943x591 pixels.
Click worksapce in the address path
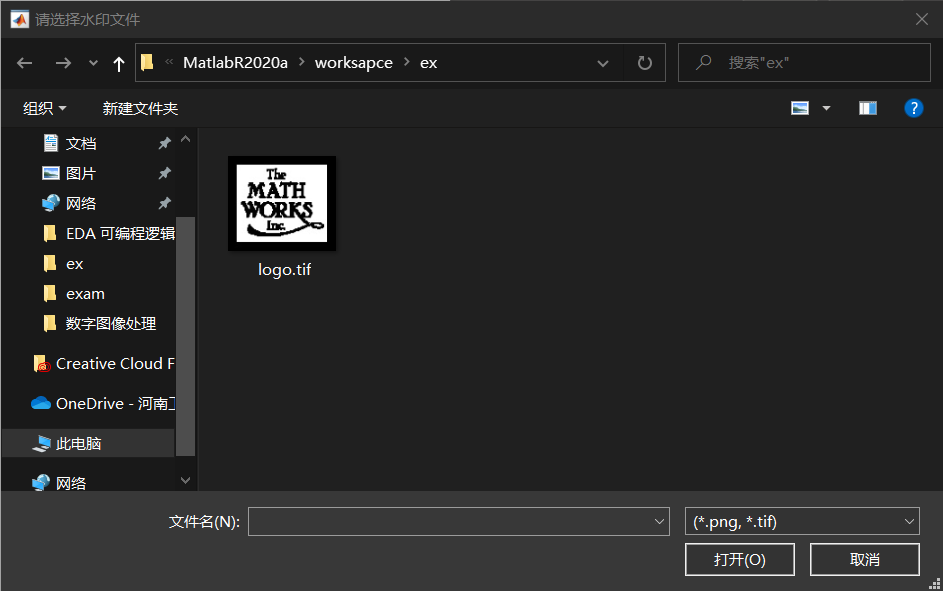pos(354,63)
